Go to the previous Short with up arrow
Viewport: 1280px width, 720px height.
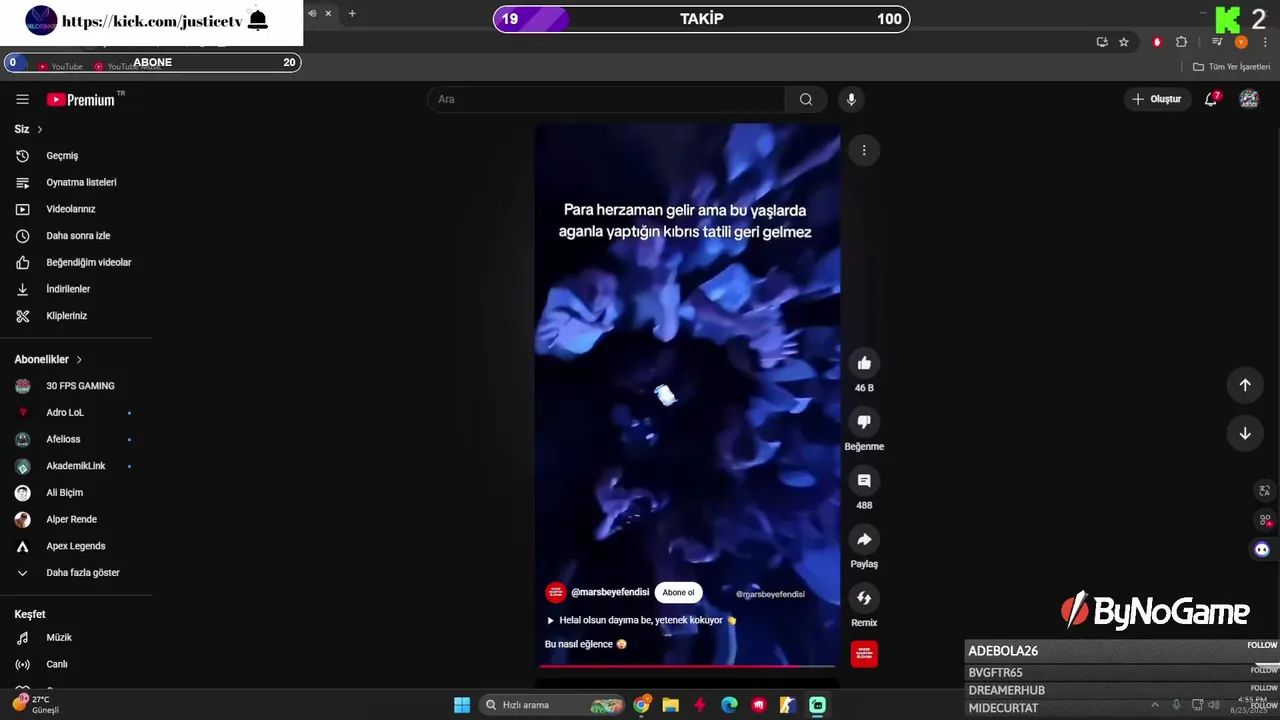[x=1245, y=385]
